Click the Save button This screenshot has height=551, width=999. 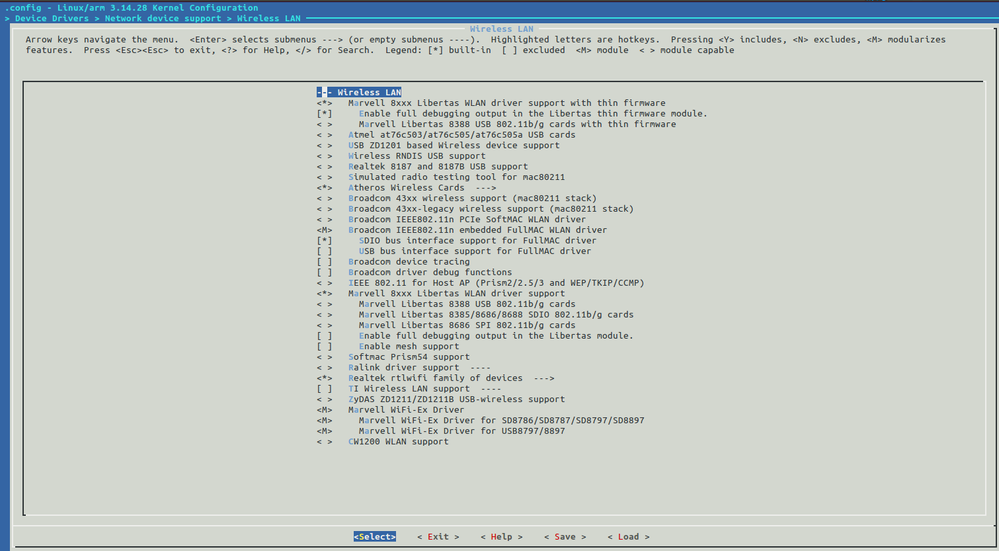pos(564,537)
